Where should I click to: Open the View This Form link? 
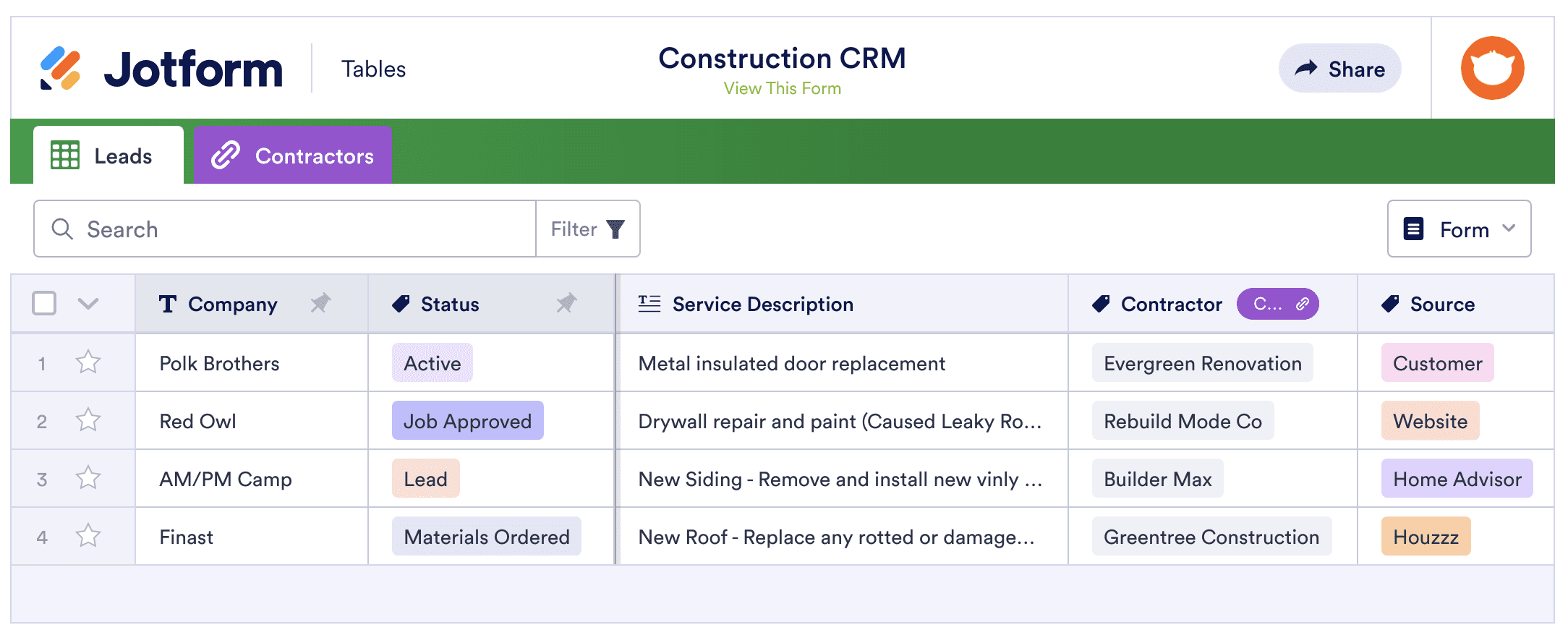[x=782, y=88]
